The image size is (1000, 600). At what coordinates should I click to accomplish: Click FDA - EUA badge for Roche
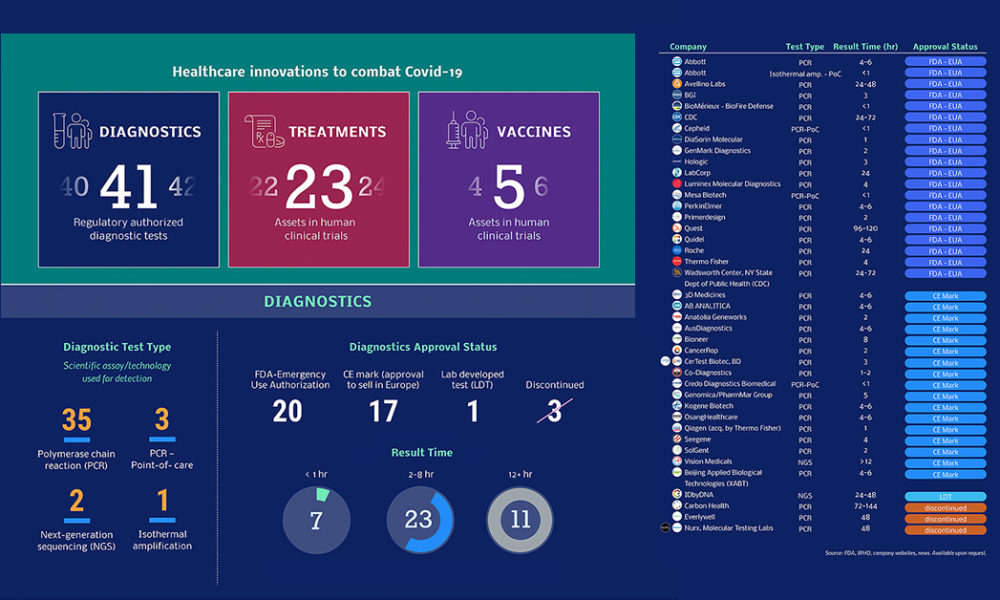(945, 251)
